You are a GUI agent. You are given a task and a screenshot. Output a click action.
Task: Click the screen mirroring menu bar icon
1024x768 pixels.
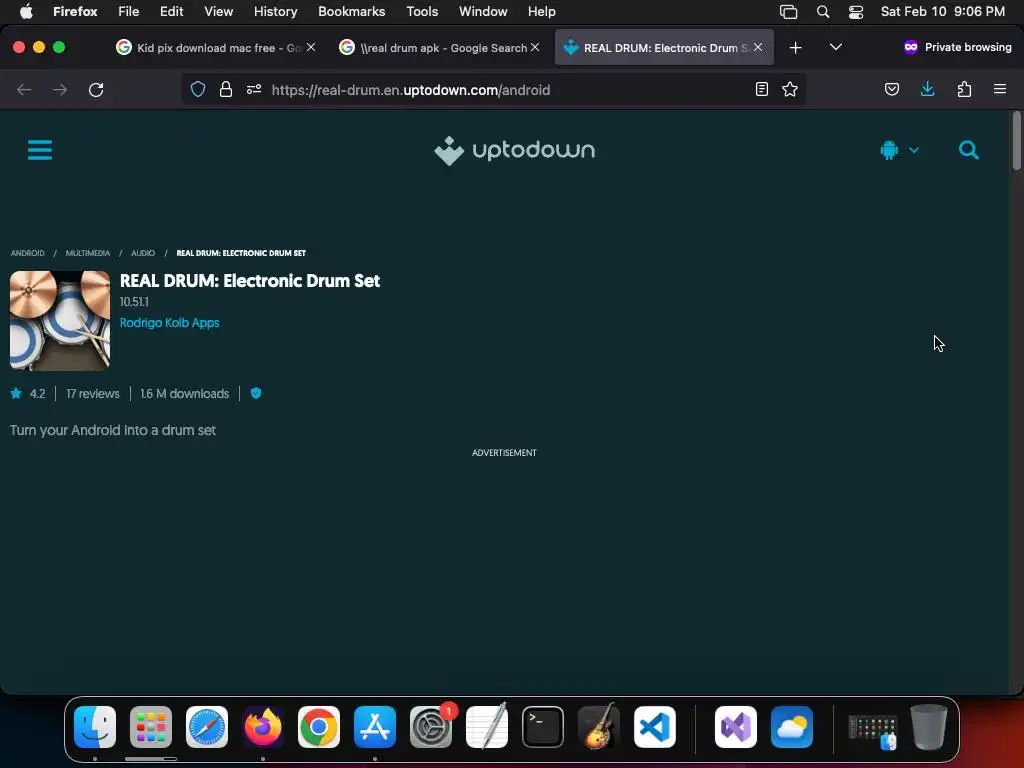pyautogui.click(x=788, y=12)
